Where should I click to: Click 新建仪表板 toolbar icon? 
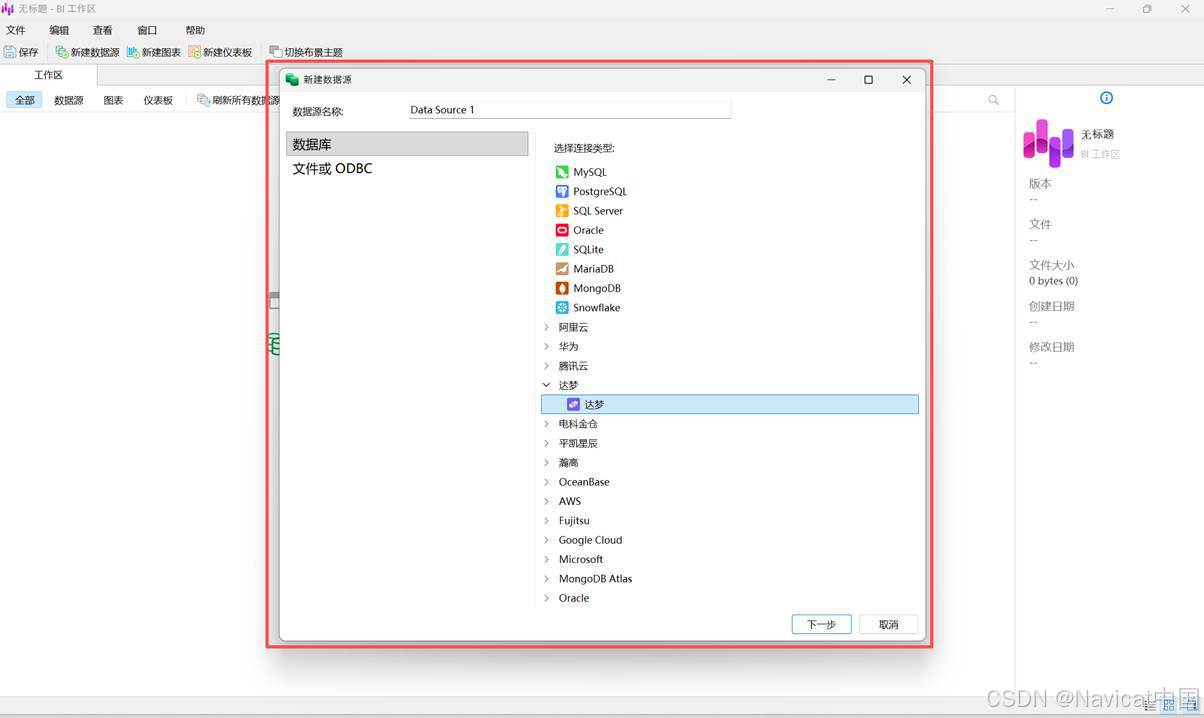(220, 52)
